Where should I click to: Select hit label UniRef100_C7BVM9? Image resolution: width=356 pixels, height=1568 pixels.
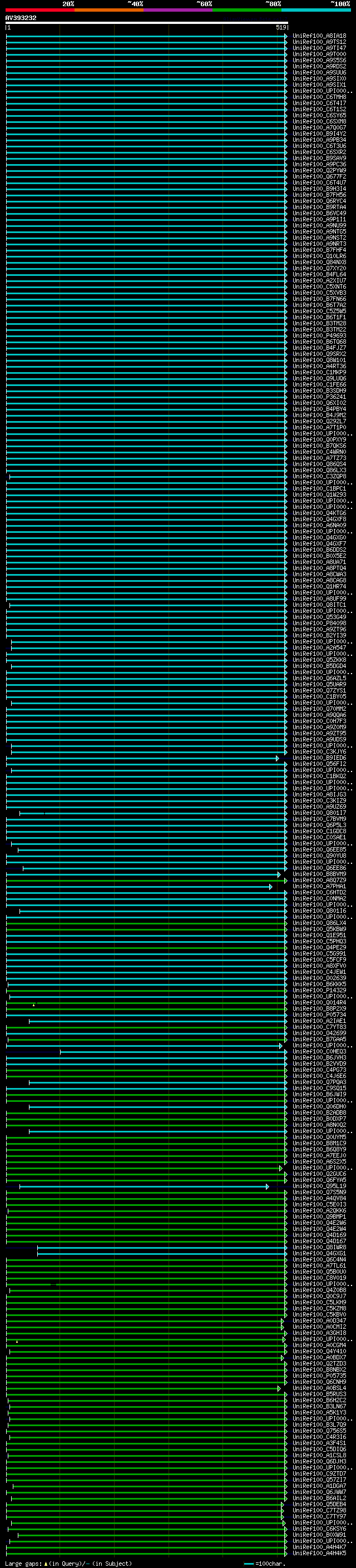click(319, 819)
